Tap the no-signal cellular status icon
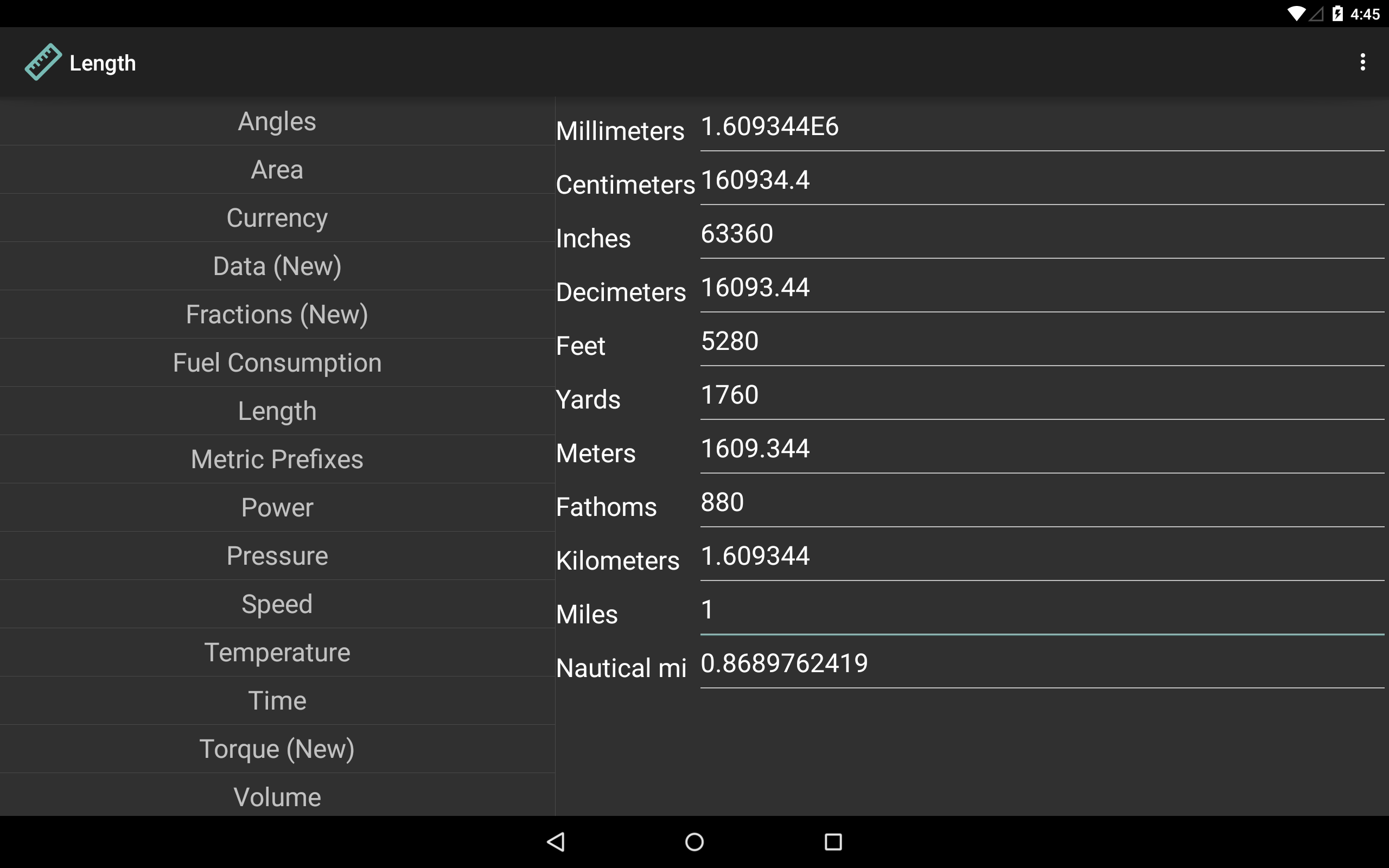 (1316, 14)
